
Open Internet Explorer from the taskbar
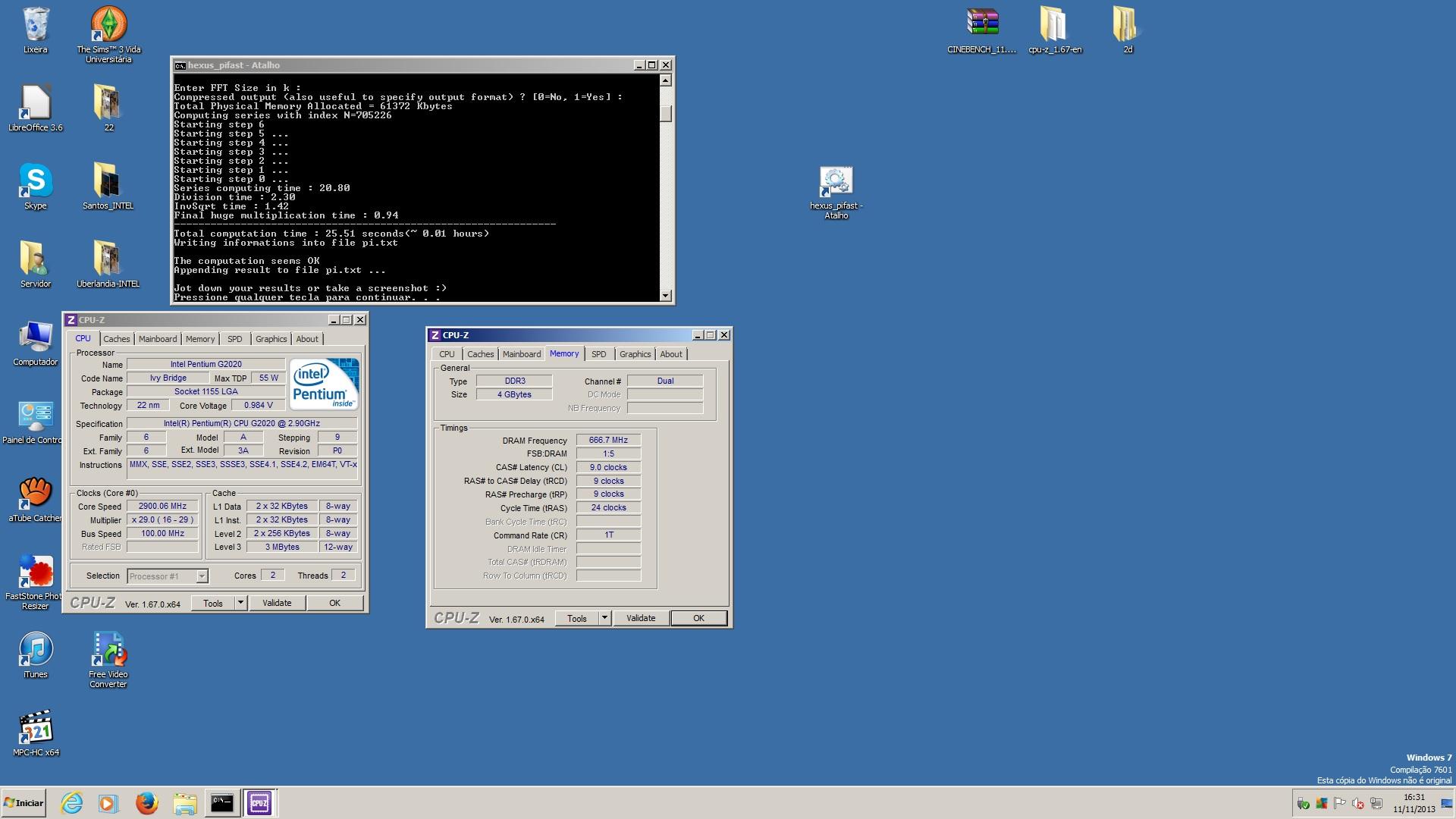click(x=72, y=803)
